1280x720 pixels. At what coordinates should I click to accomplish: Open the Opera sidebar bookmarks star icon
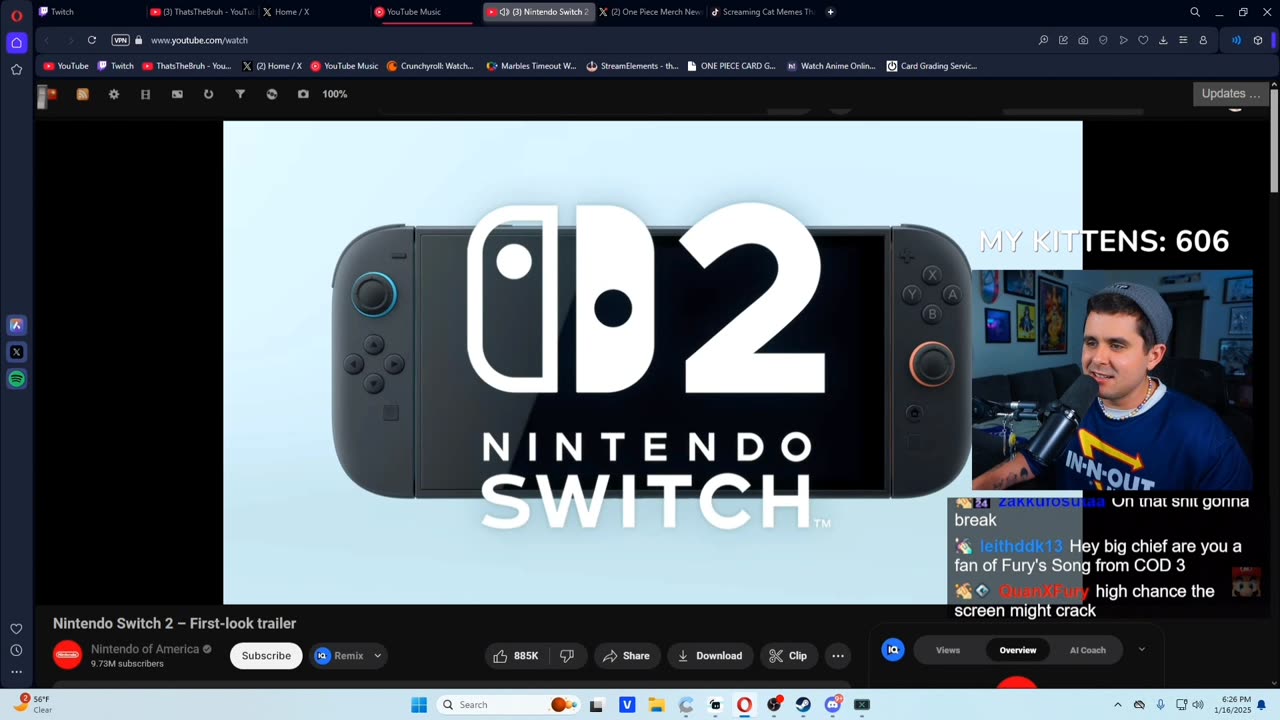pyautogui.click(x=16, y=69)
